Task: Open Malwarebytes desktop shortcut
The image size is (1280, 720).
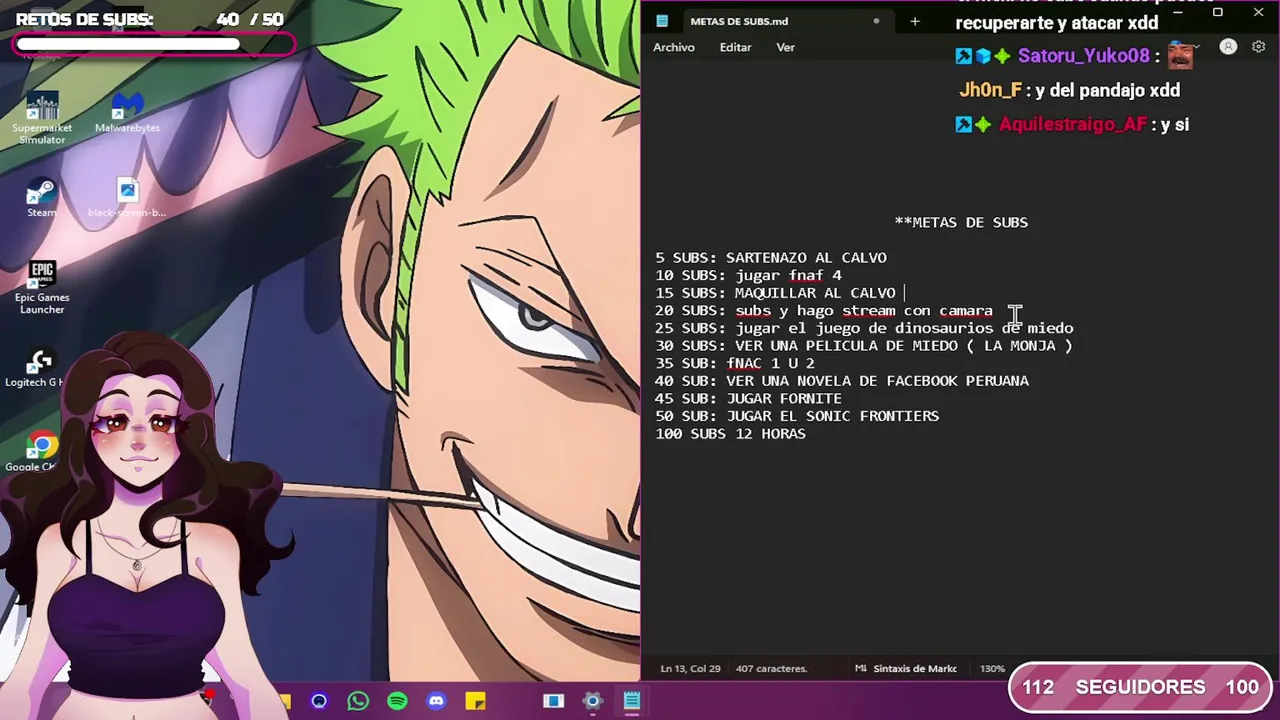Action: 127,113
